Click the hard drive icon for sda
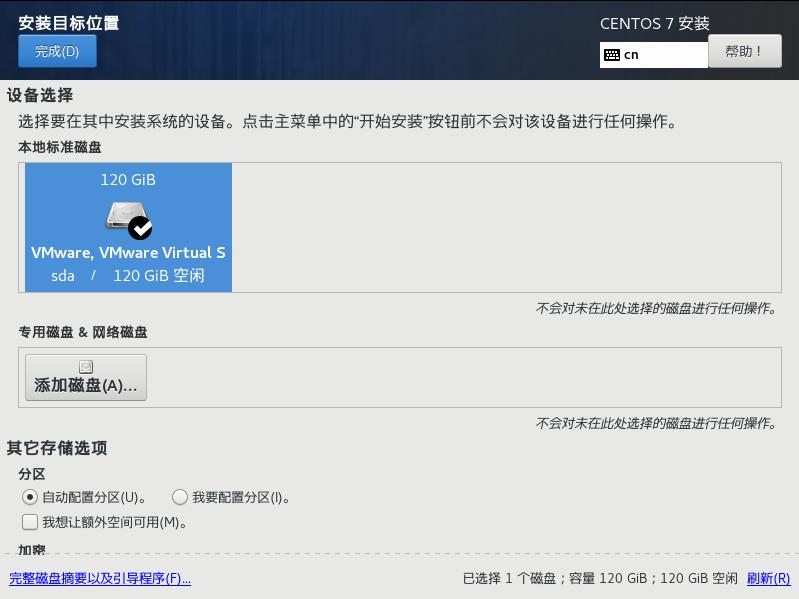Viewport: 799px width, 599px height. pyautogui.click(x=126, y=215)
